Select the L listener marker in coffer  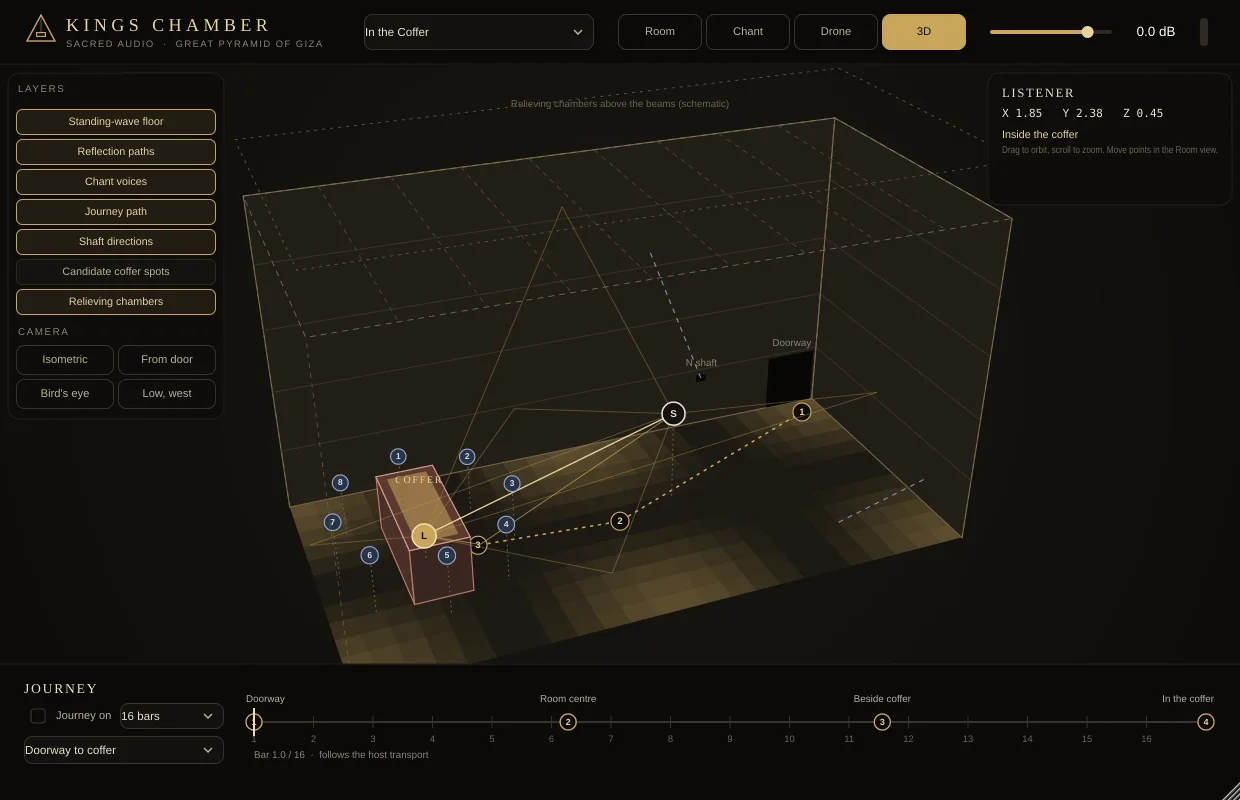(424, 536)
